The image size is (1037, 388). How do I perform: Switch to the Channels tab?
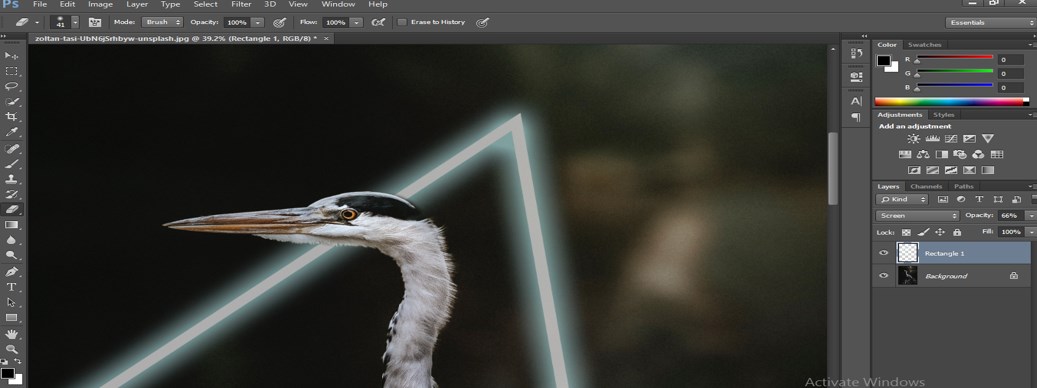pyautogui.click(x=925, y=186)
